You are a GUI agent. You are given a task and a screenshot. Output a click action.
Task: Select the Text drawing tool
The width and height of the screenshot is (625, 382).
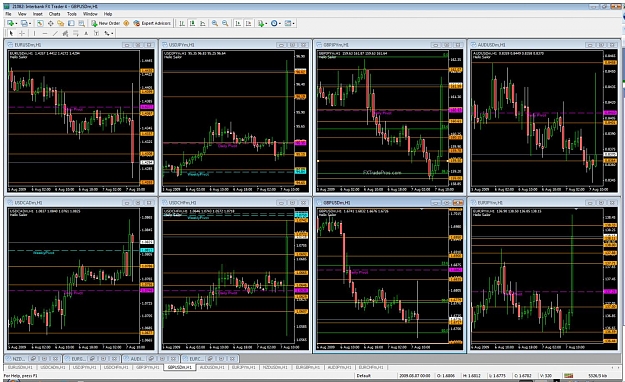coord(86,33)
